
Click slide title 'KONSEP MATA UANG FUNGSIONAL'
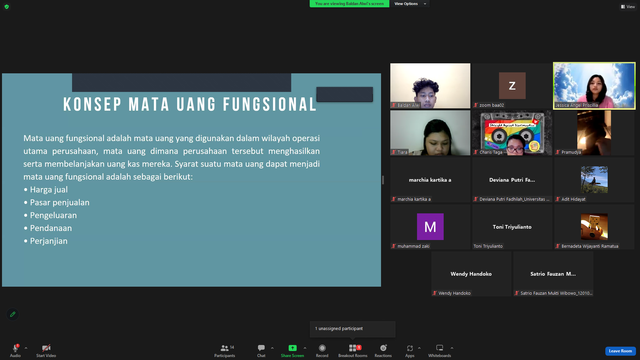click(x=190, y=104)
